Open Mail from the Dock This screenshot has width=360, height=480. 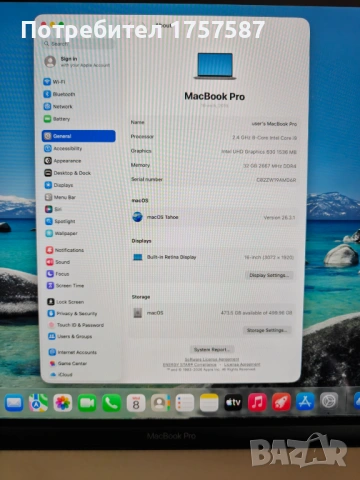coord(14,403)
